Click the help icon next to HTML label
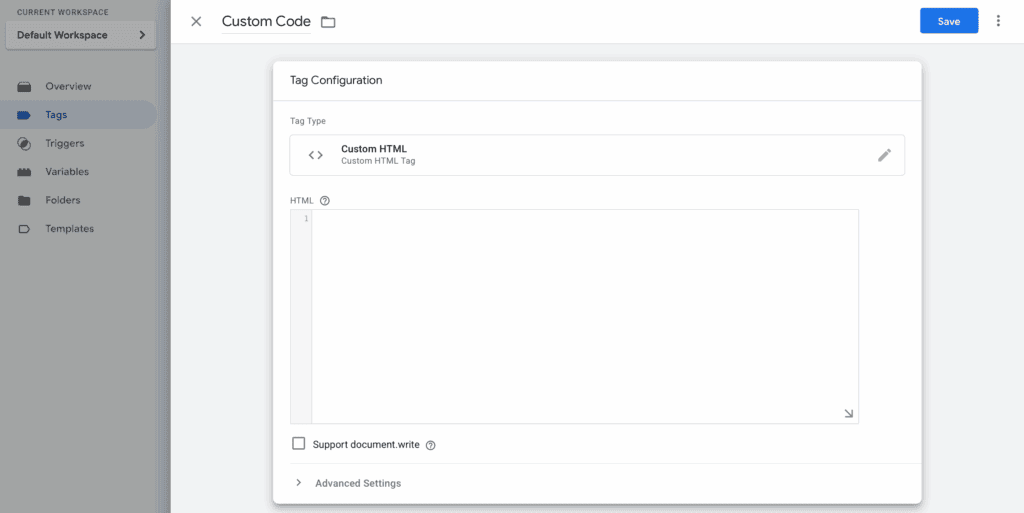 tap(325, 201)
